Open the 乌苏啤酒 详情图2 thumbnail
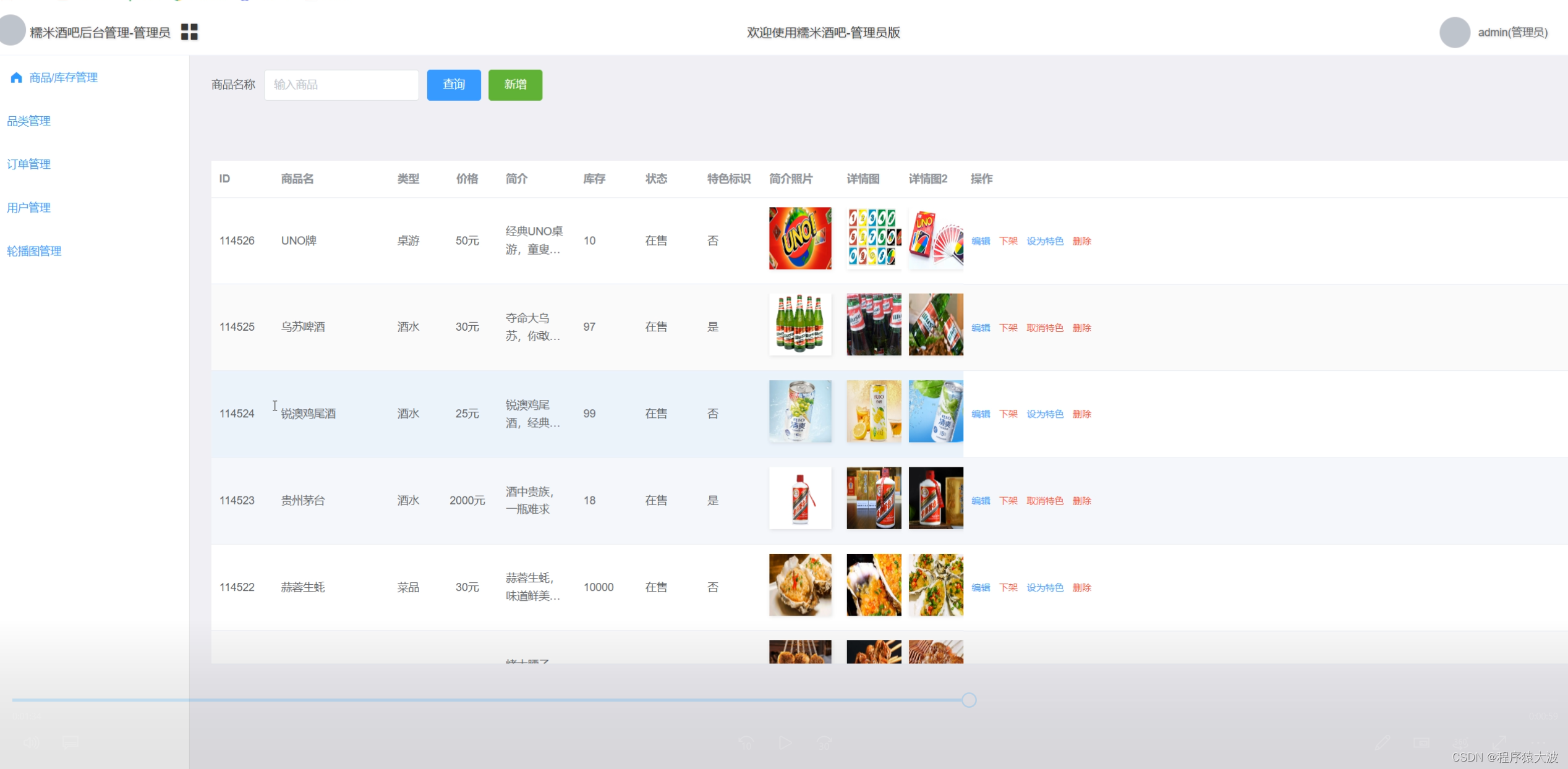Viewport: 1568px width, 769px height. tap(936, 325)
